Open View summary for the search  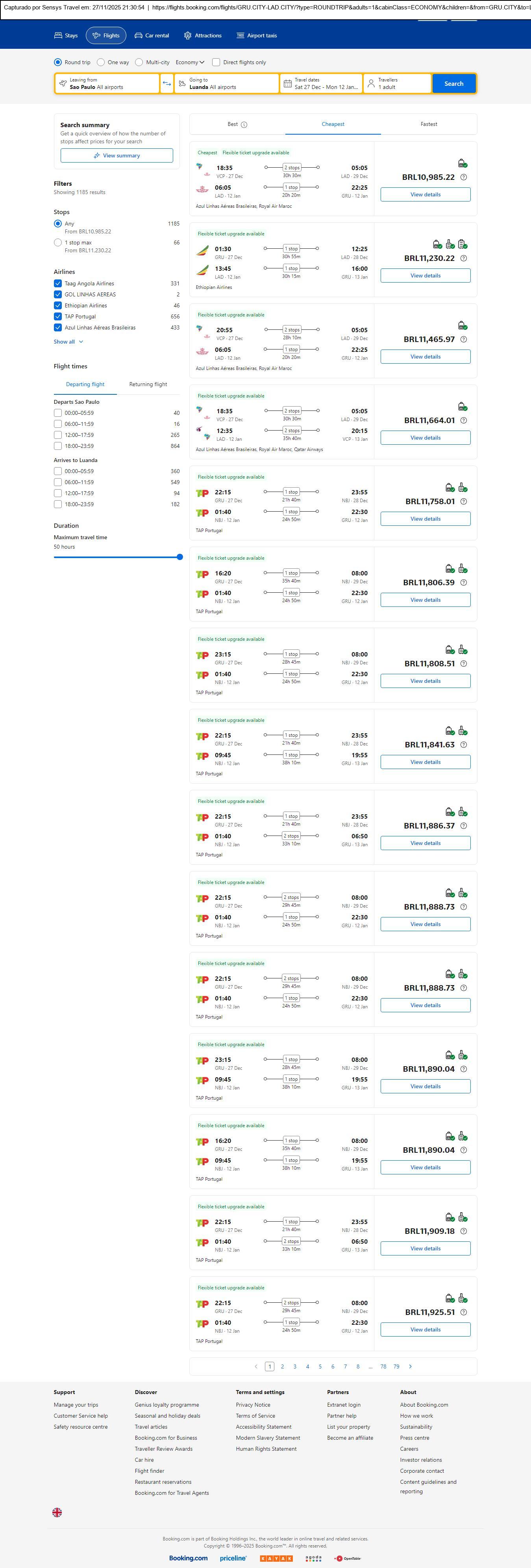116,156
